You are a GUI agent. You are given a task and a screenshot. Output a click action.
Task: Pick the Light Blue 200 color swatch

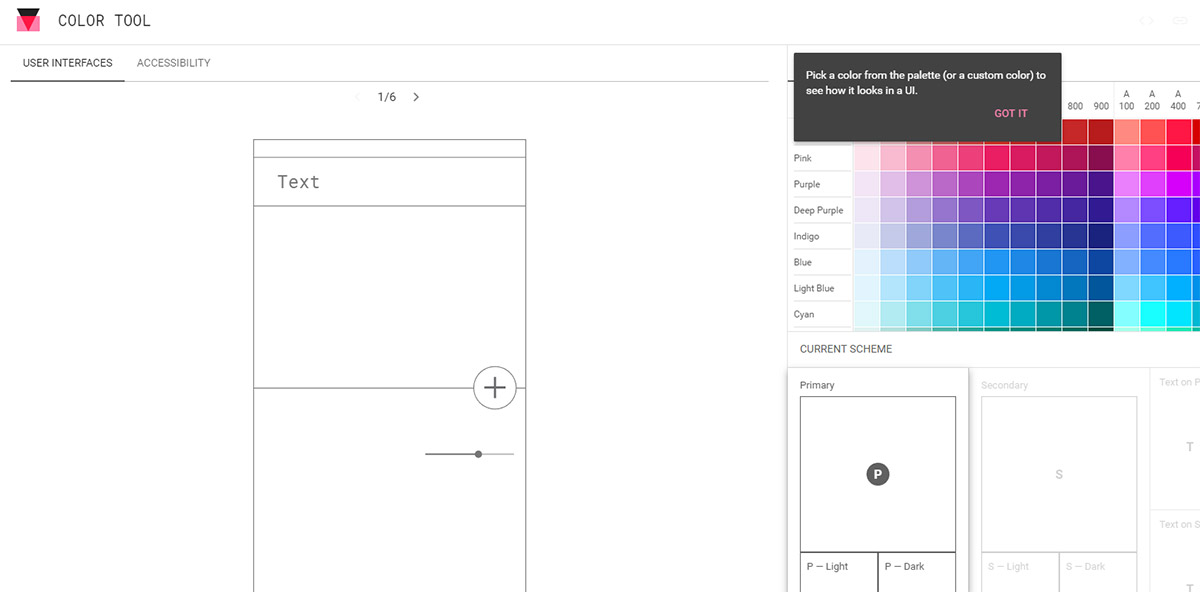pyautogui.click(x=918, y=288)
